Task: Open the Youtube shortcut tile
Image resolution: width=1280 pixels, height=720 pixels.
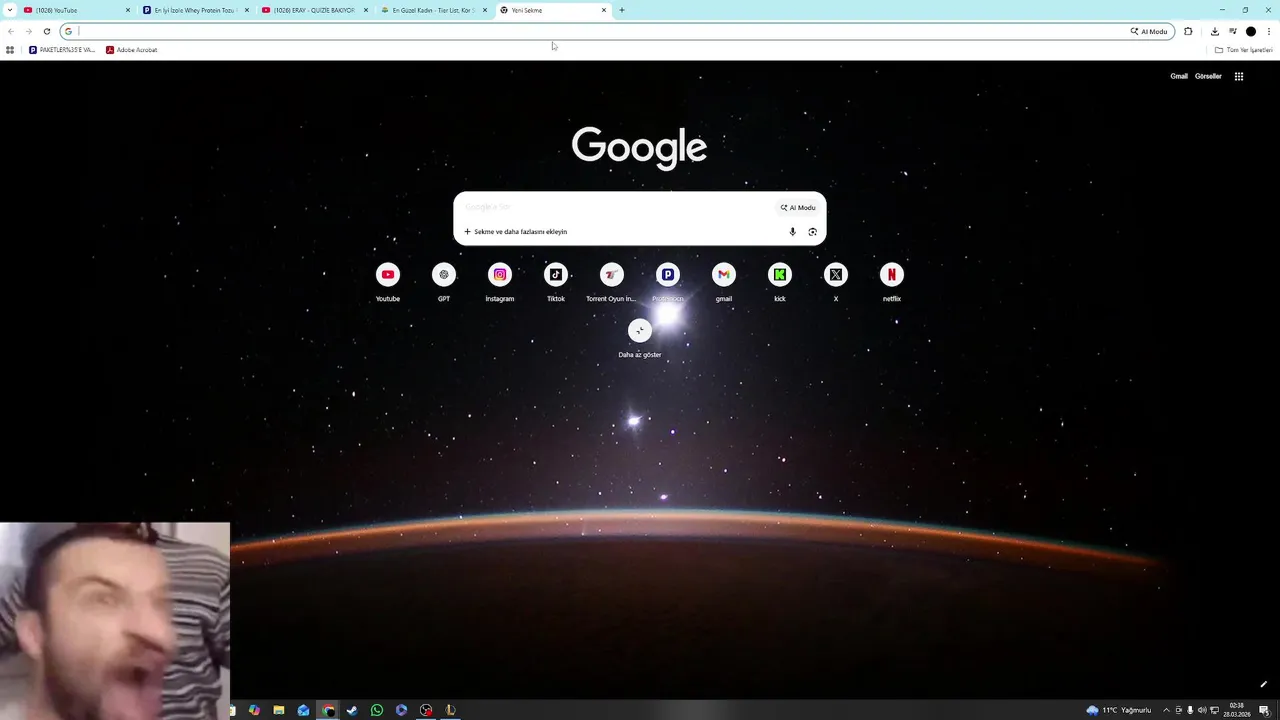Action: point(388,283)
